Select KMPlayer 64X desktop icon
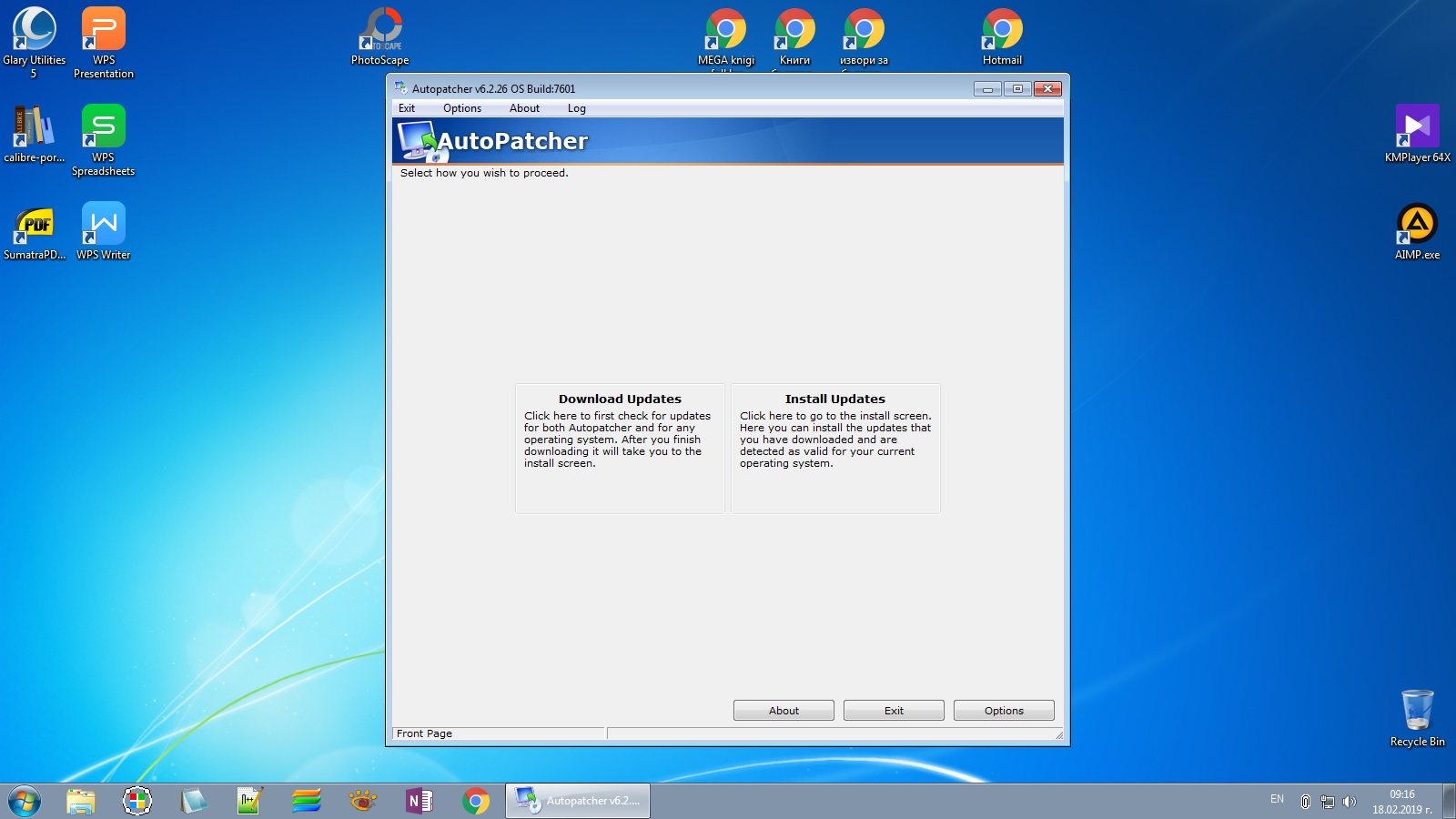 click(1418, 134)
